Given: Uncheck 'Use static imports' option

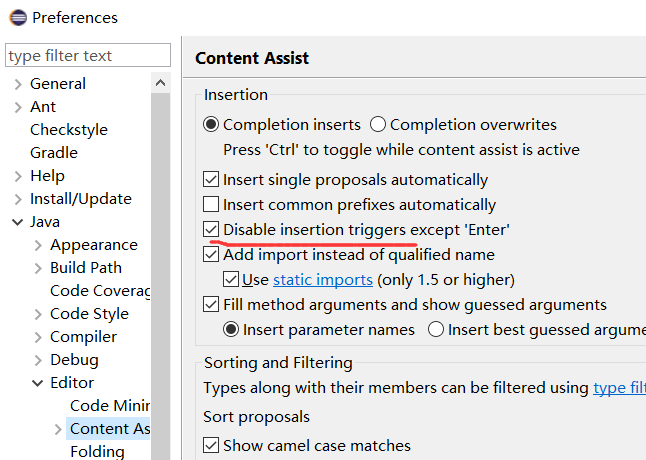Looking at the screenshot, I should click(231, 280).
